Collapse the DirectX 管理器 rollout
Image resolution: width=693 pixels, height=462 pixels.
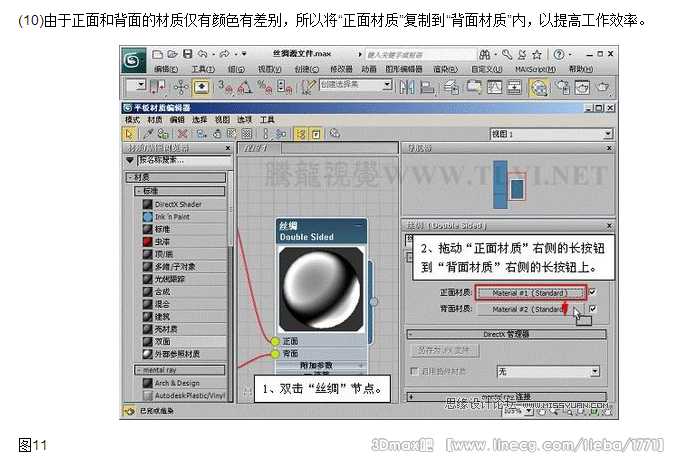[506, 334]
